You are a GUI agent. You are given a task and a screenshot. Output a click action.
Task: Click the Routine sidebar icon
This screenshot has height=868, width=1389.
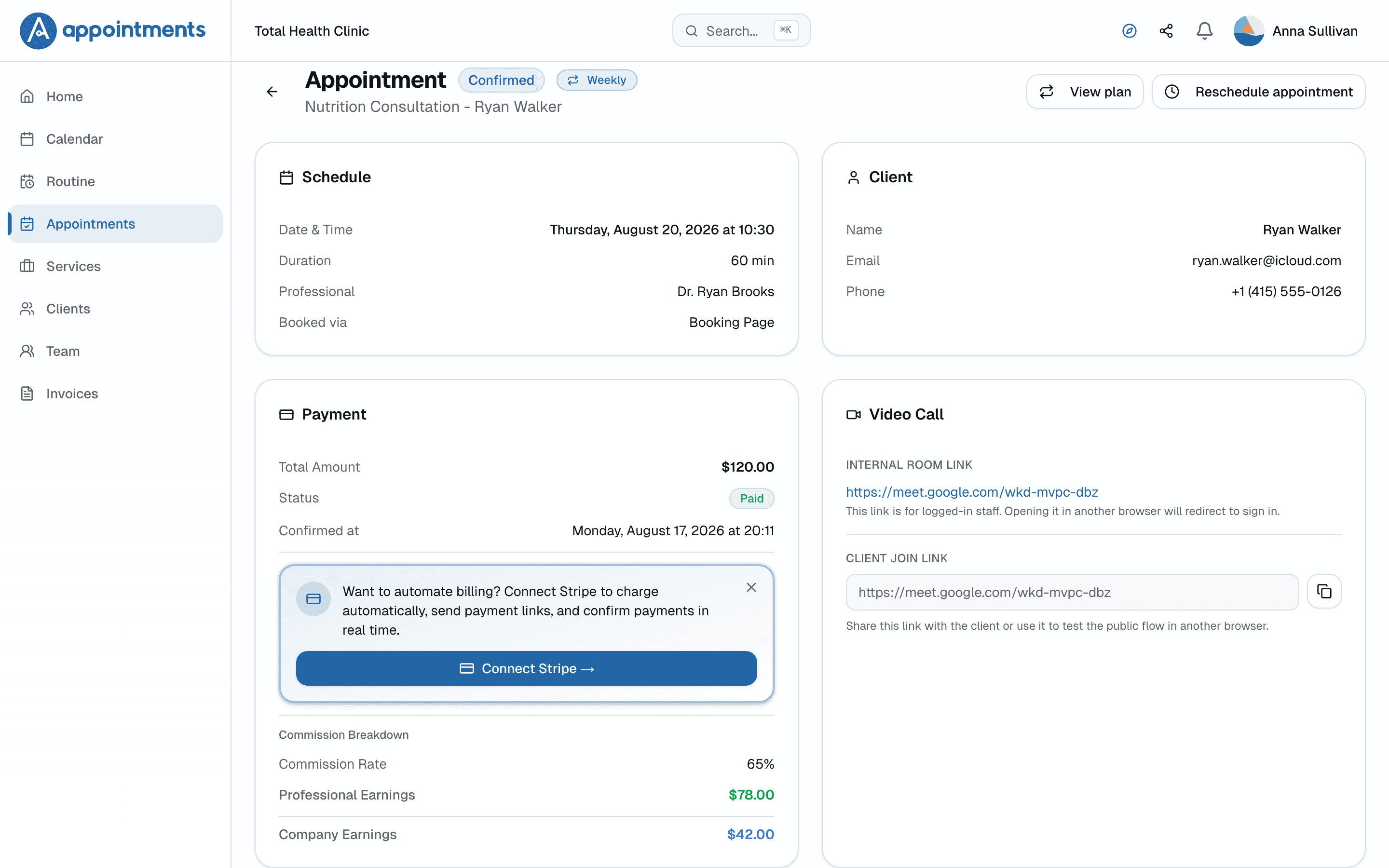27,181
